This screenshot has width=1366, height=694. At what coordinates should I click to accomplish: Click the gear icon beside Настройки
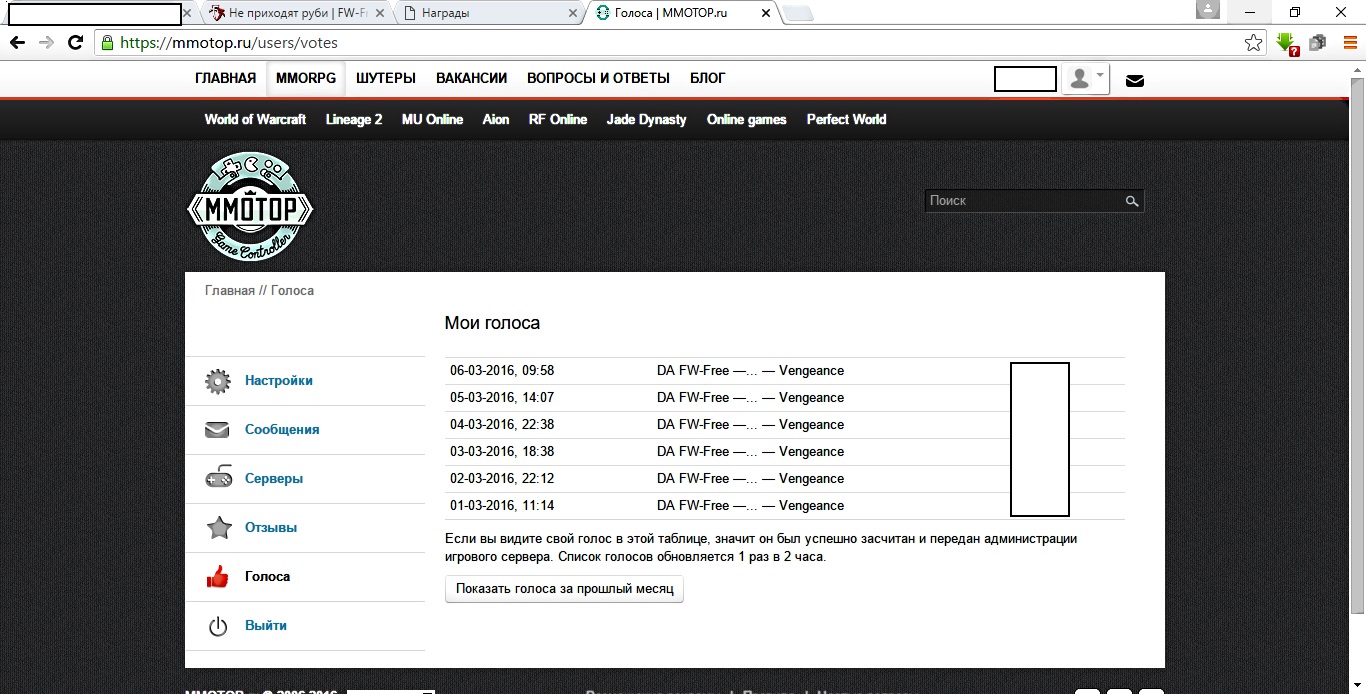[x=218, y=381]
